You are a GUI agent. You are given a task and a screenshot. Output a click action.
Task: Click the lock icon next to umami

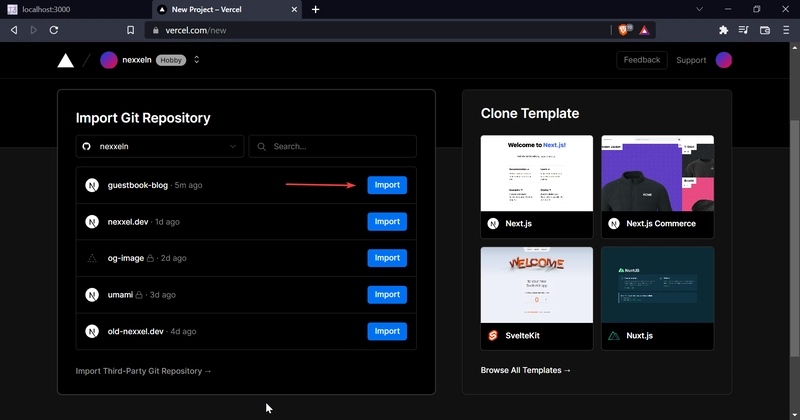pyautogui.click(x=139, y=294)
